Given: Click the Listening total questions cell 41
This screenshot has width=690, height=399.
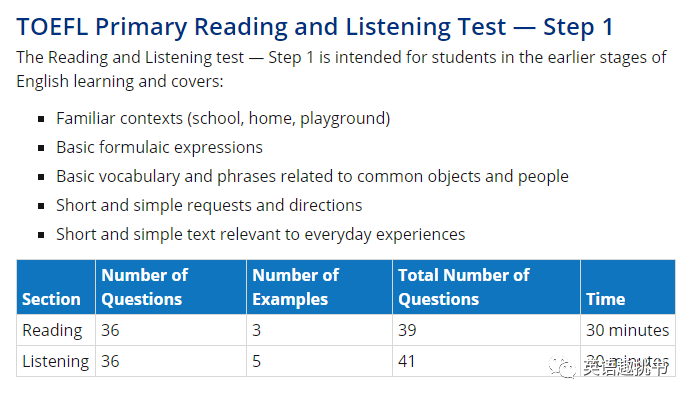Looking at the screenshot, I should point(486,361).
